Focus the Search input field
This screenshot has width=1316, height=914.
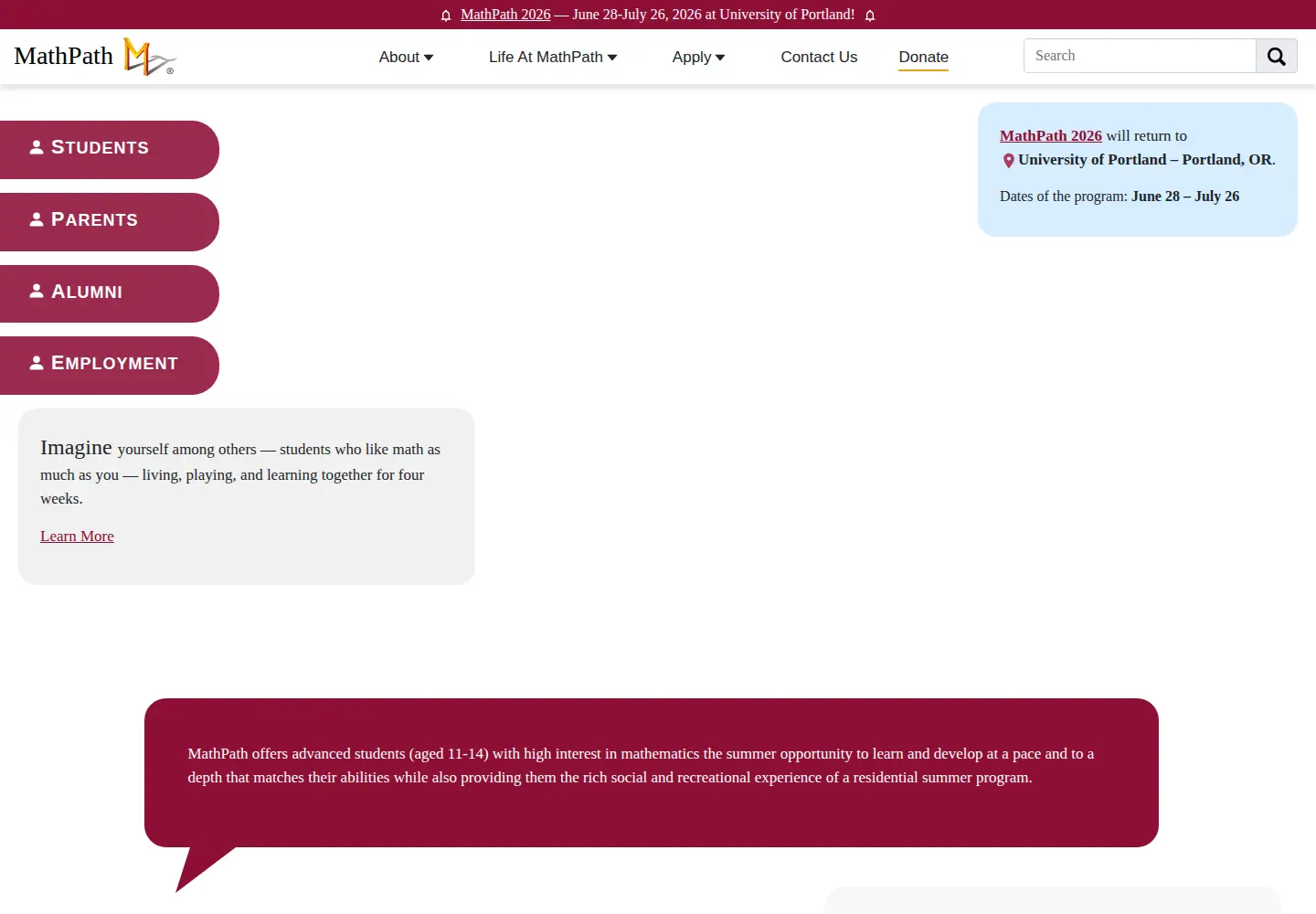click(x=1140, y=56)
